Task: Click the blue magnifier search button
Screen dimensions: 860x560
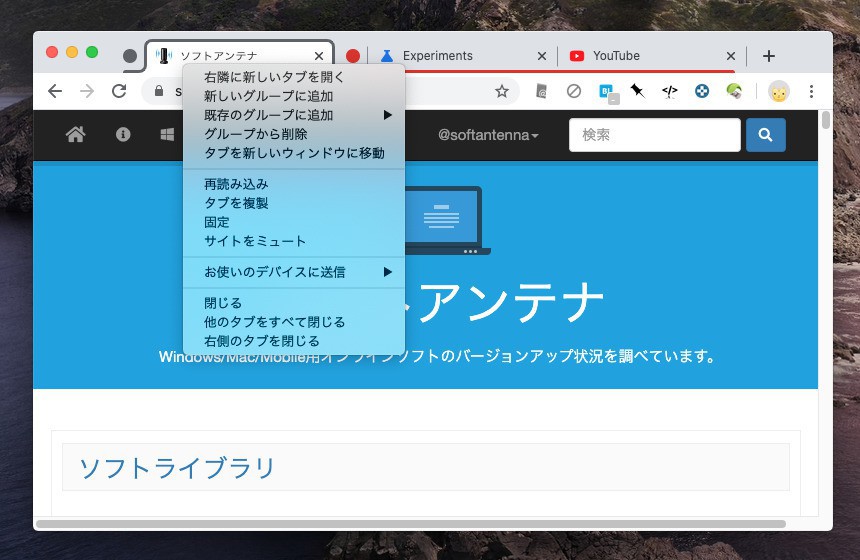Action: pos(765,135)
